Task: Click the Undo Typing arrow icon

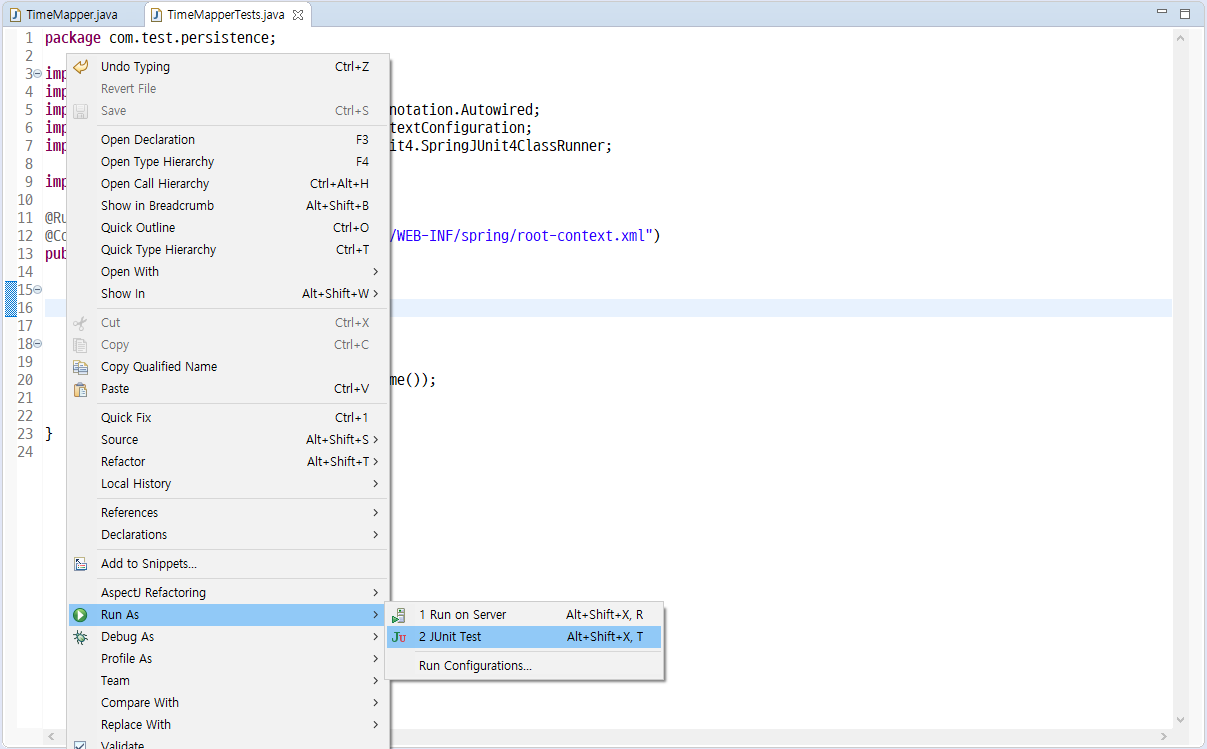Action: point(81,67)
